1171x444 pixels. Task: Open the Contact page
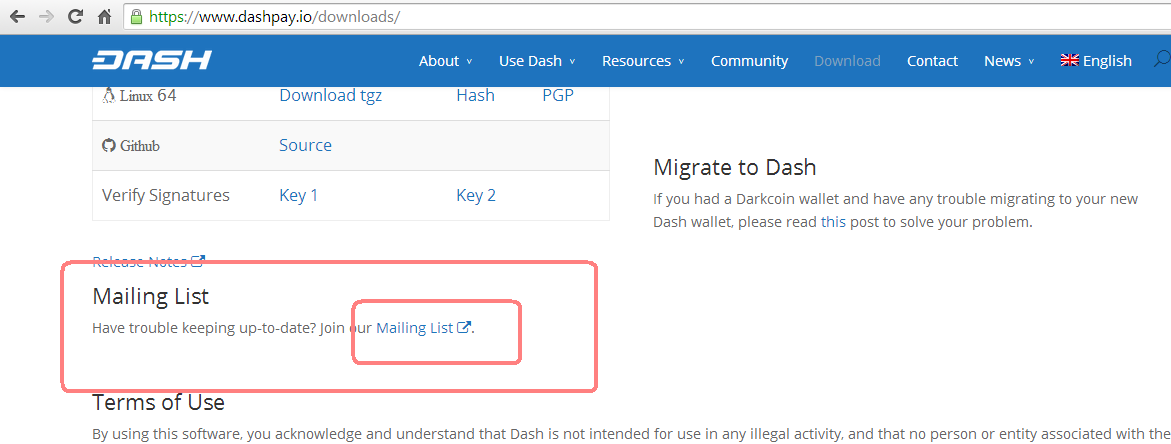932,61
